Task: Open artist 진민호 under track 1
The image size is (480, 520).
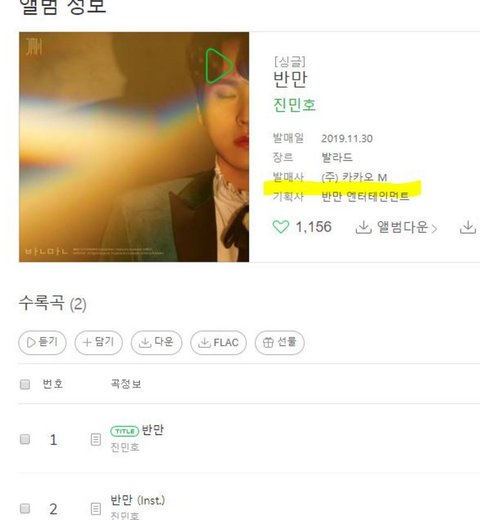Action: [125, 447]
